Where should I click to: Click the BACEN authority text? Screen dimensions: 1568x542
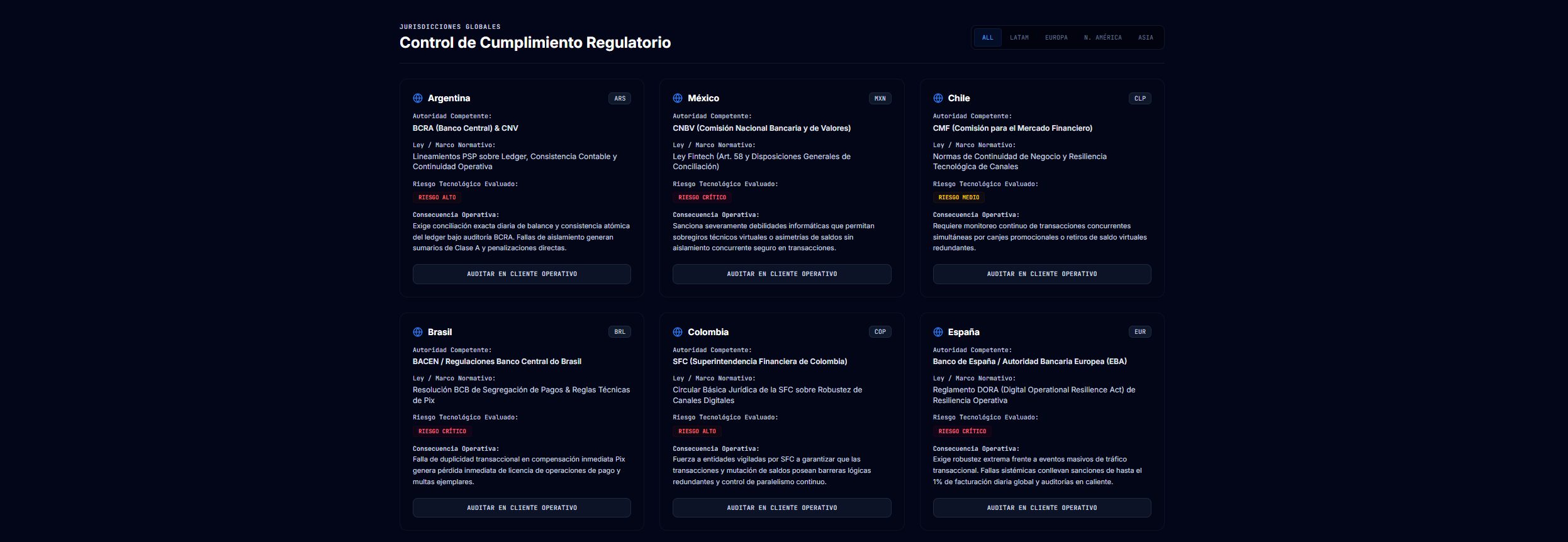coord(497,362)
